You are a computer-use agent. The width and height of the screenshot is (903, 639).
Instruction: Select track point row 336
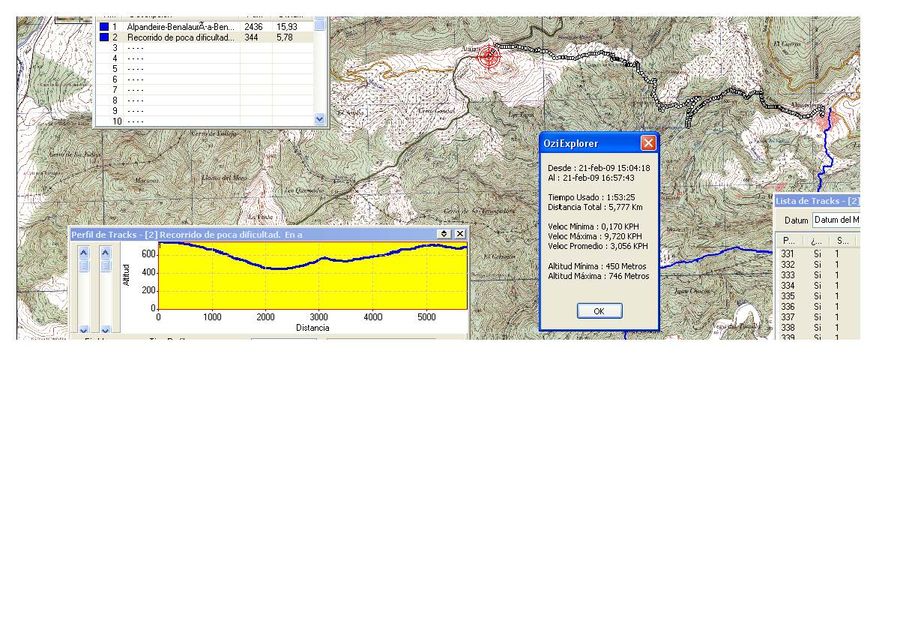pos(818,307)
